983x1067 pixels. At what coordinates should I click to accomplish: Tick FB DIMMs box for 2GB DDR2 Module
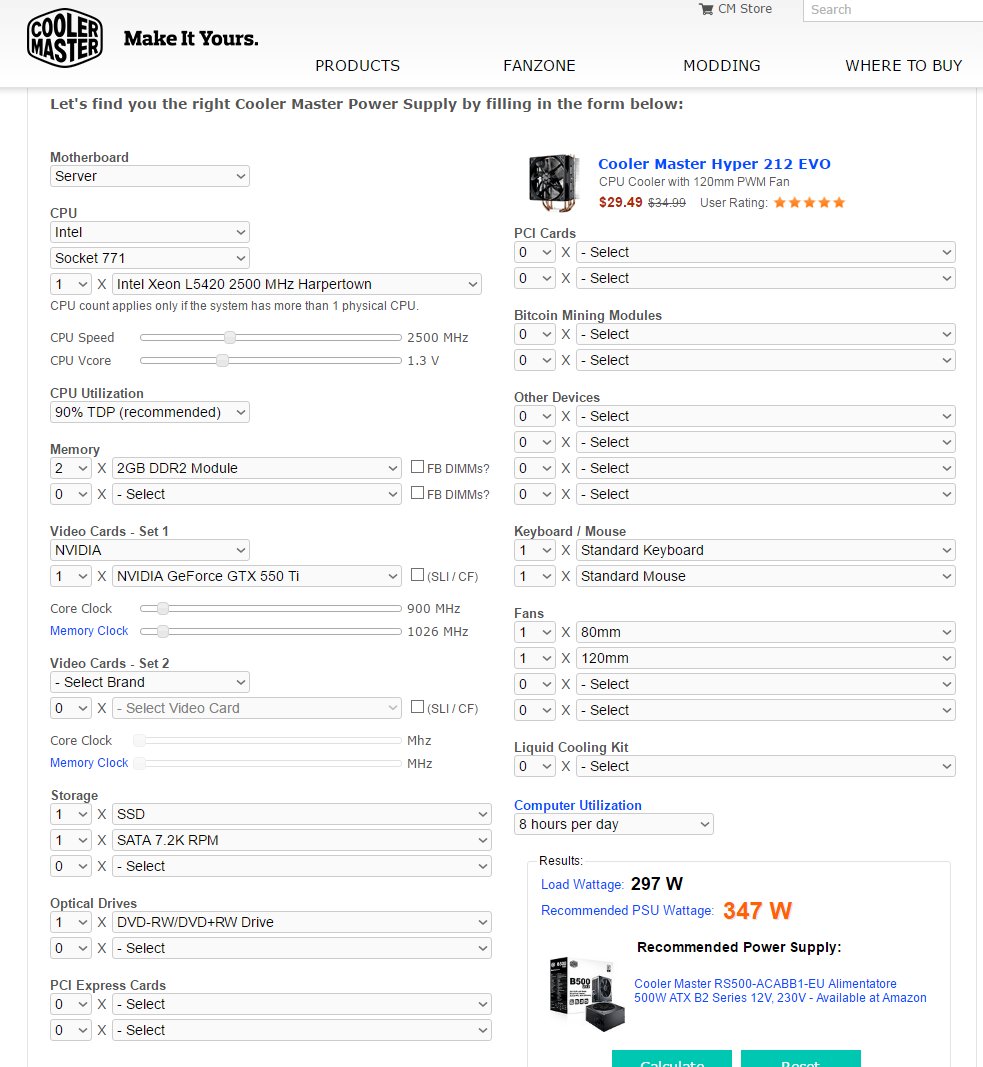tap(418, 467)
